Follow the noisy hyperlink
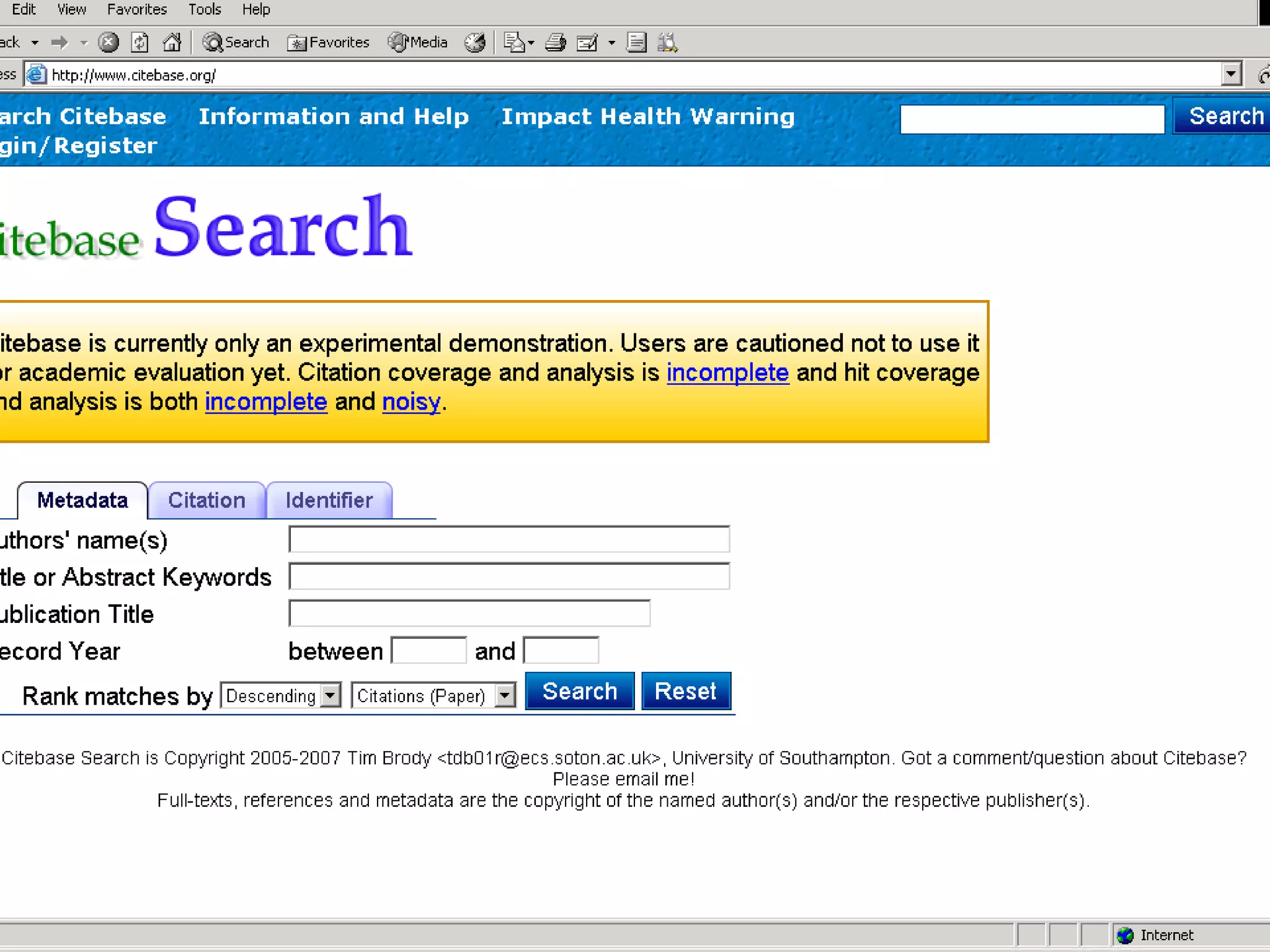Screen dimensions: 1270x952 coord(411,402)
